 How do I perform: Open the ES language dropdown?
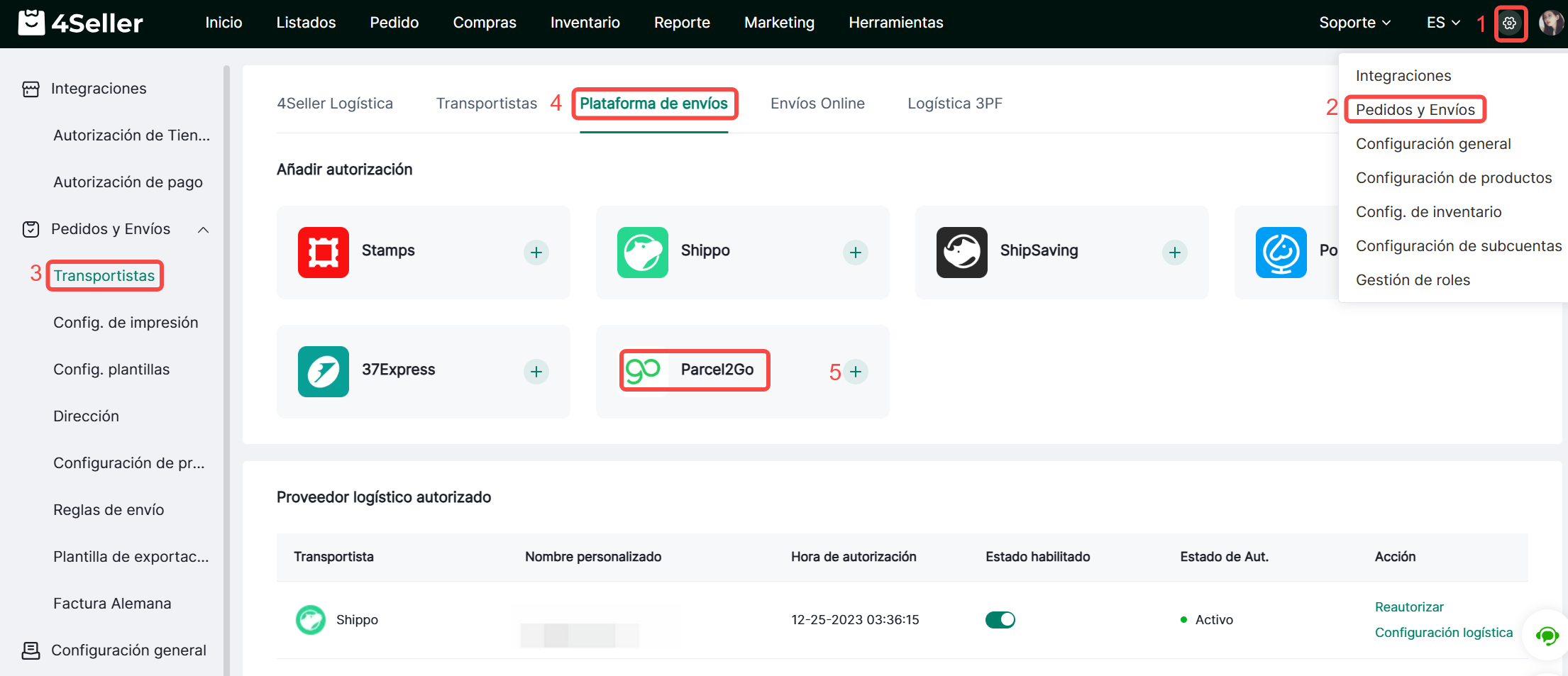point(1442,23)
